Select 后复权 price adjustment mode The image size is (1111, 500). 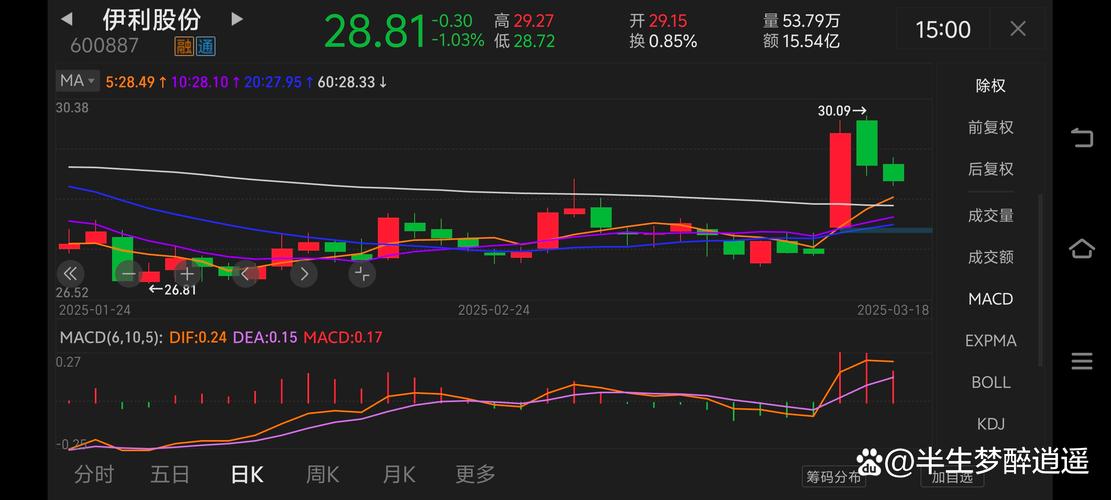(990, 170)
